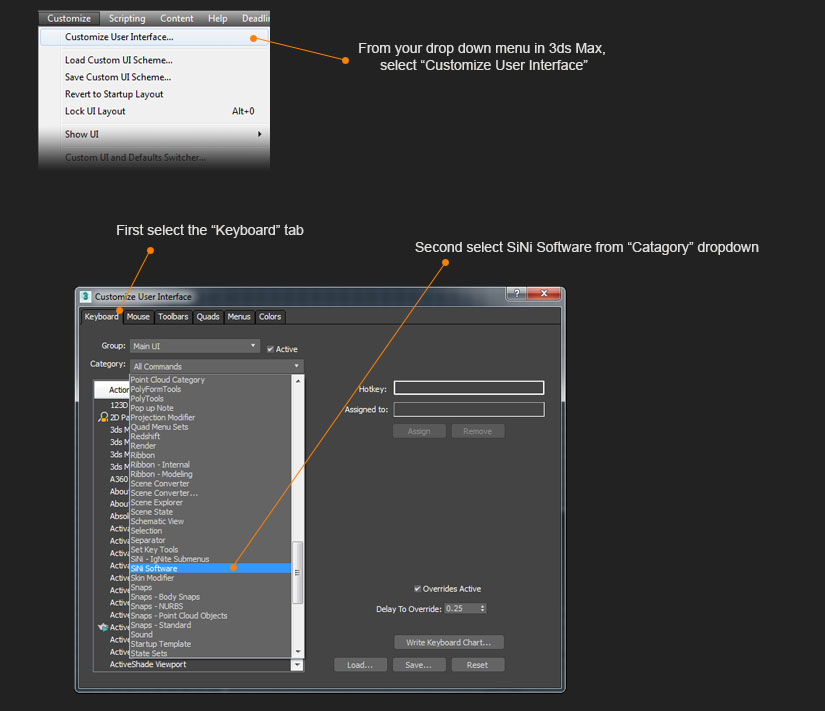825x711 pixels.
Task: Open the Category dropdown showing All Commands
Action: click(216, 366)
